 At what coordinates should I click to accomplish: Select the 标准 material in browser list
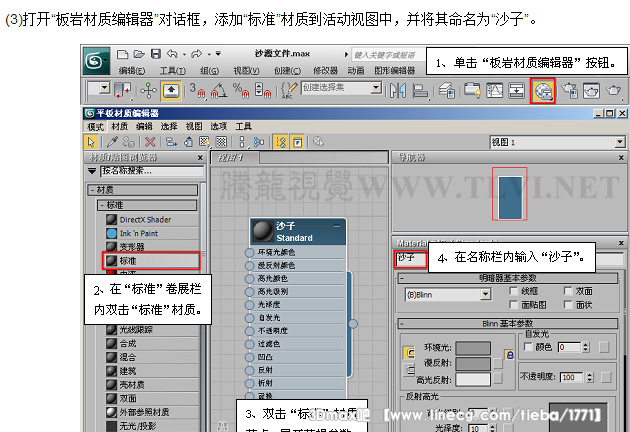[151, 261]
